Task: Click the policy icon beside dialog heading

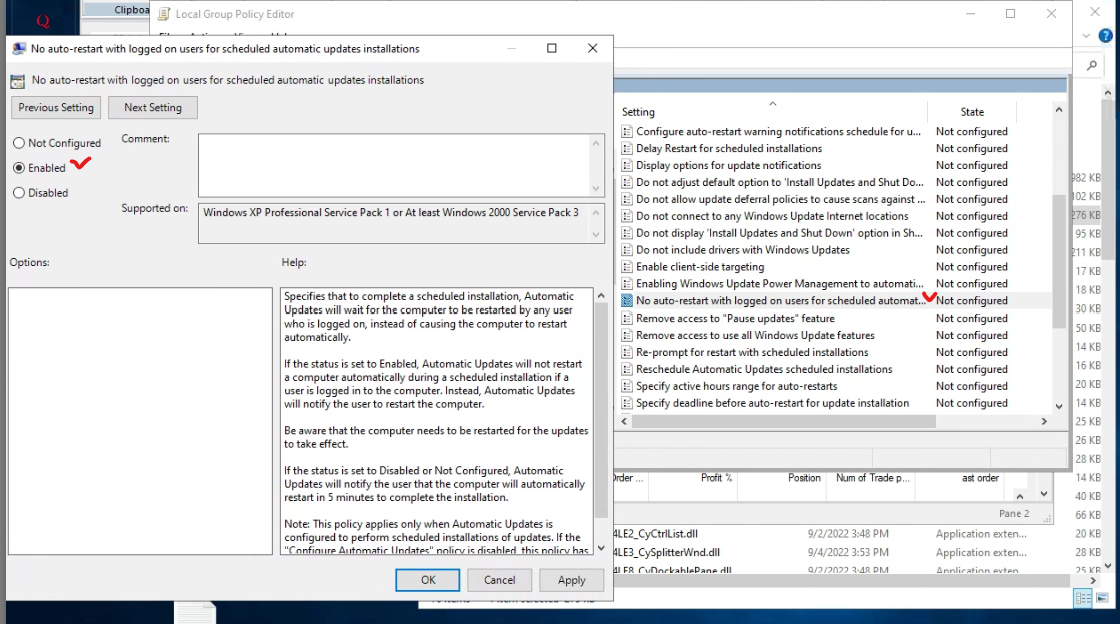Action: coord(18,81)
